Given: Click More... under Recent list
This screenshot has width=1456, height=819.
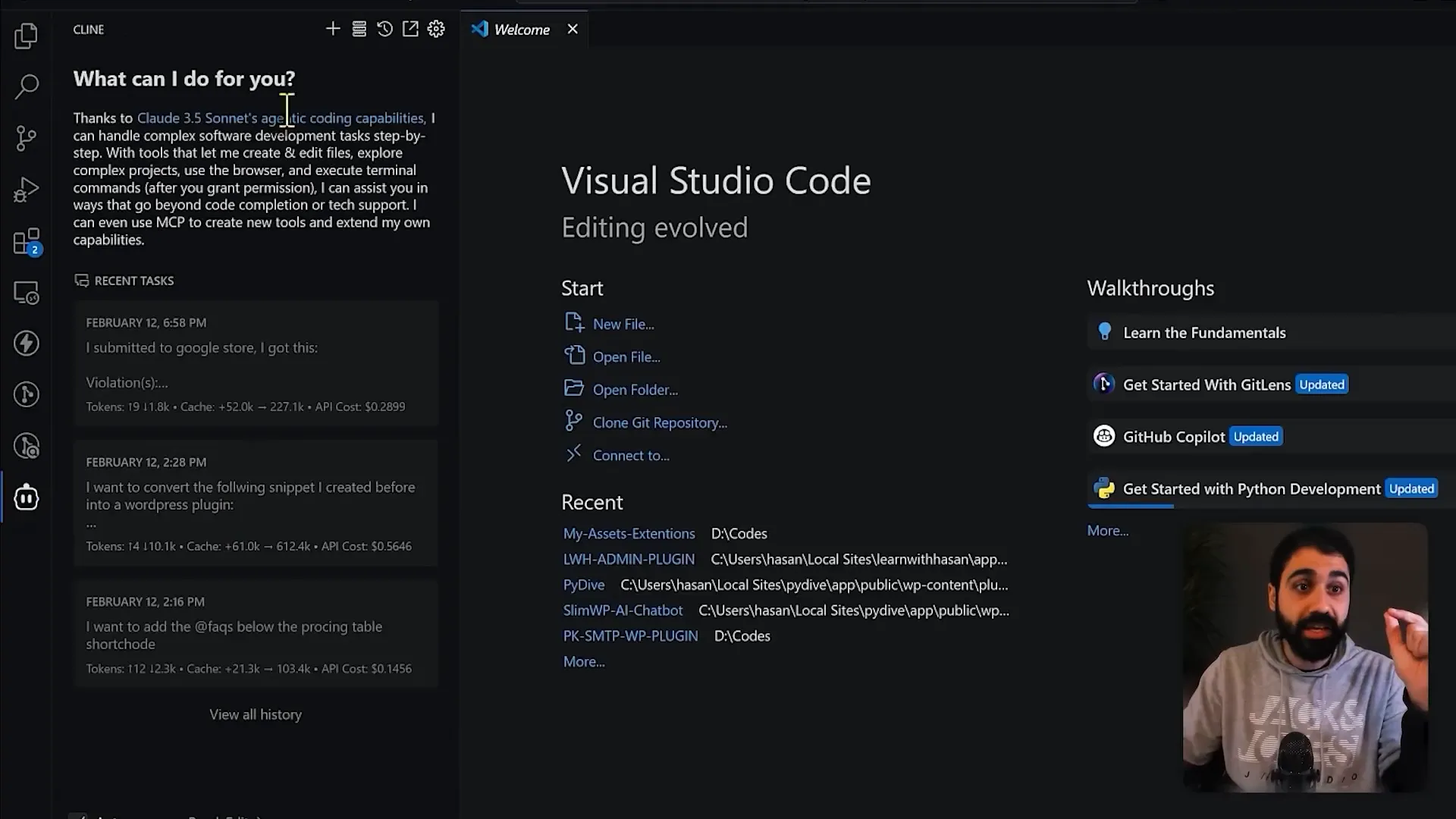Looking at the screenshot, I should coord(584,662).
